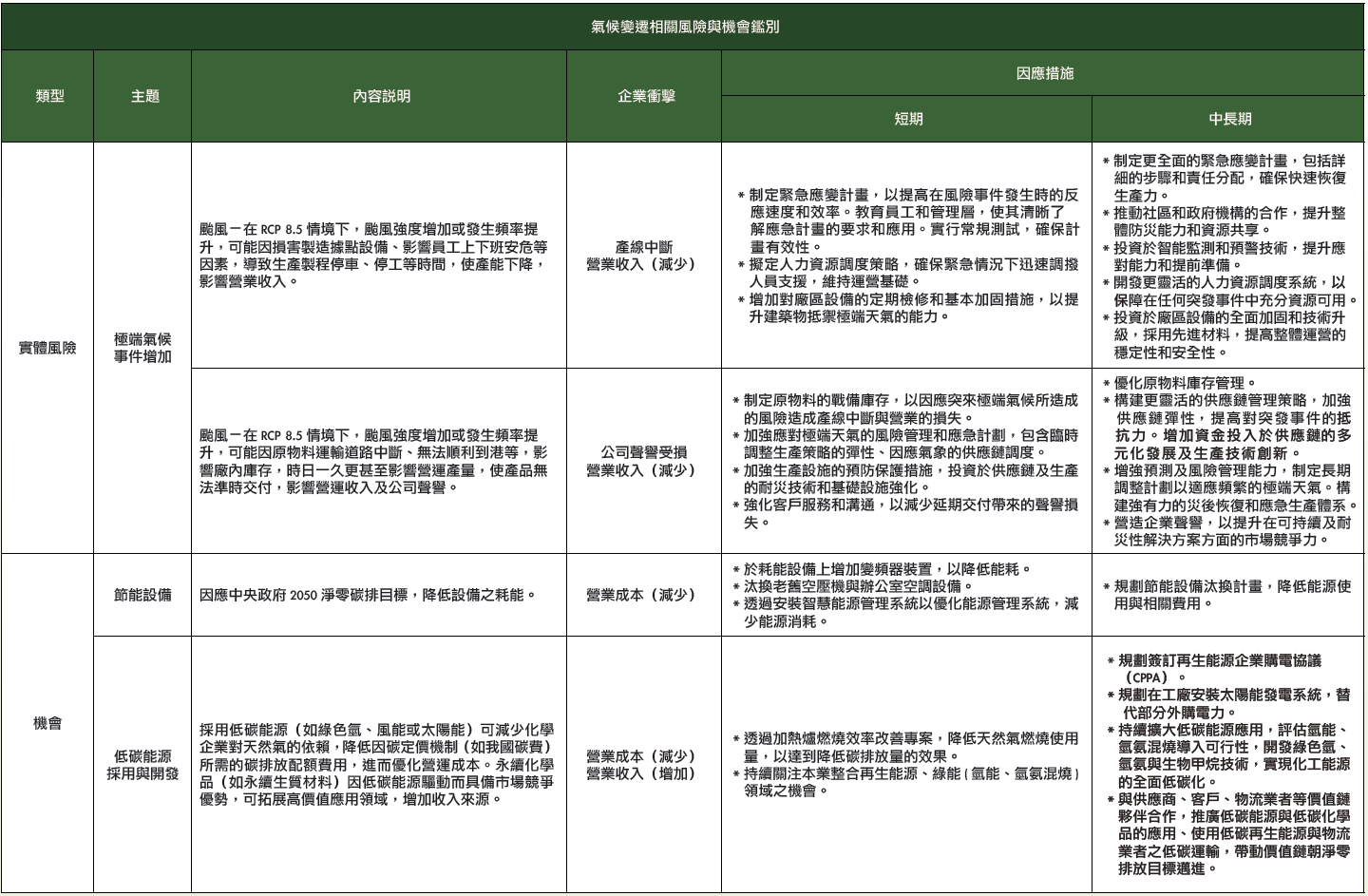Click the 公司聲譽受損 impact cell
The width and height of the screenshot is (1368, 896).
[644, 461]
